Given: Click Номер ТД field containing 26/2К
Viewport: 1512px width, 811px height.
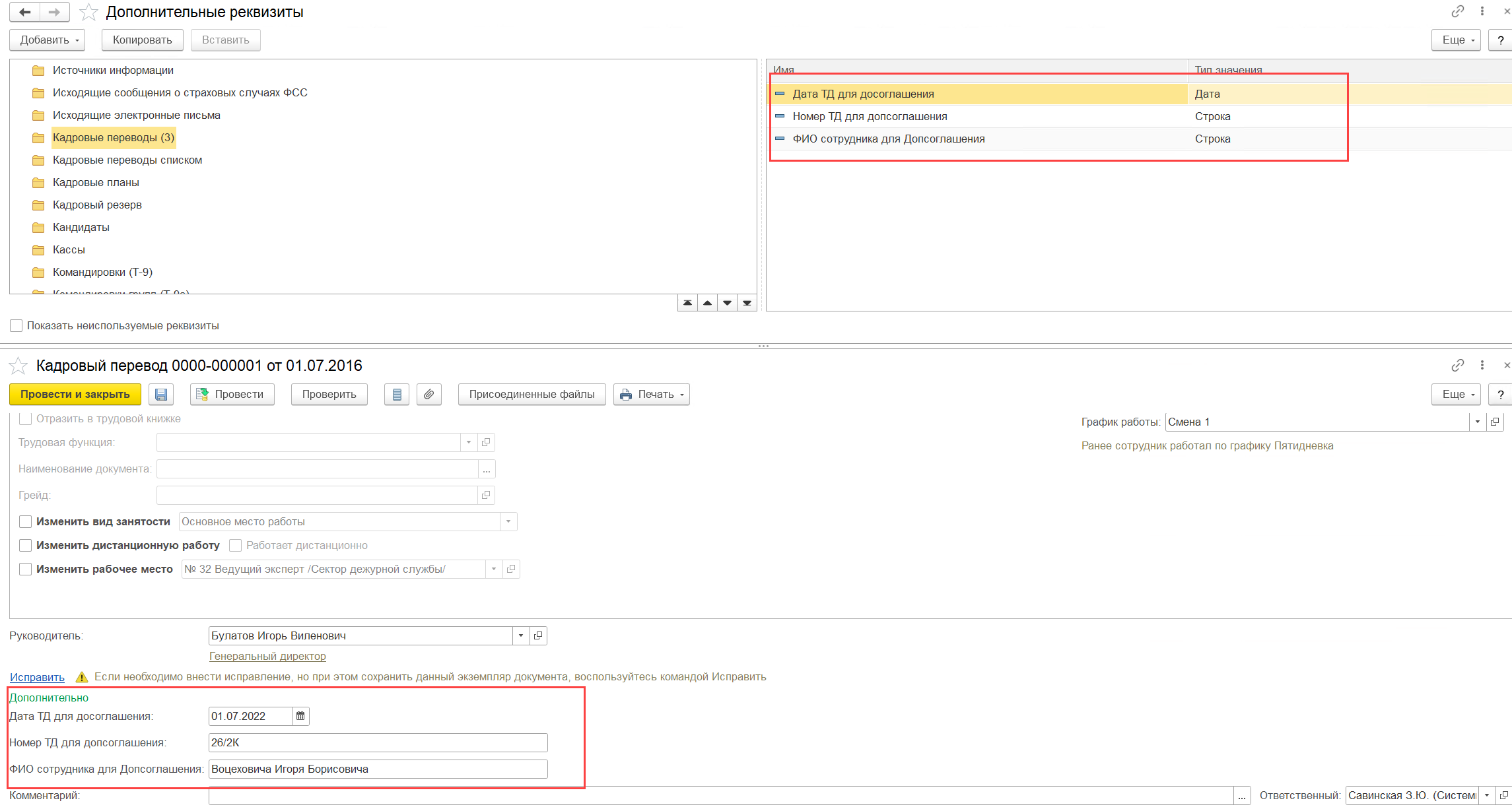Looking at the screenshot, I should 378,742.
